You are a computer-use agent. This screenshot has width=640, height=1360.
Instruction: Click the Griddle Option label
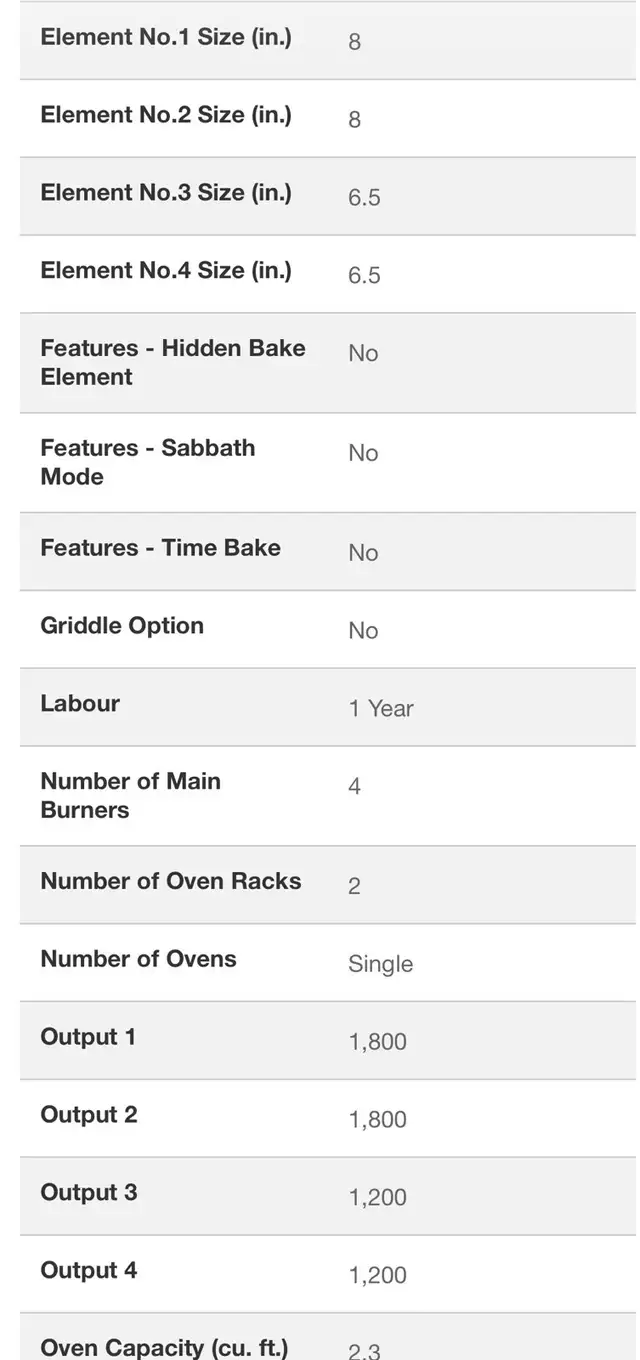pos(122,626)
